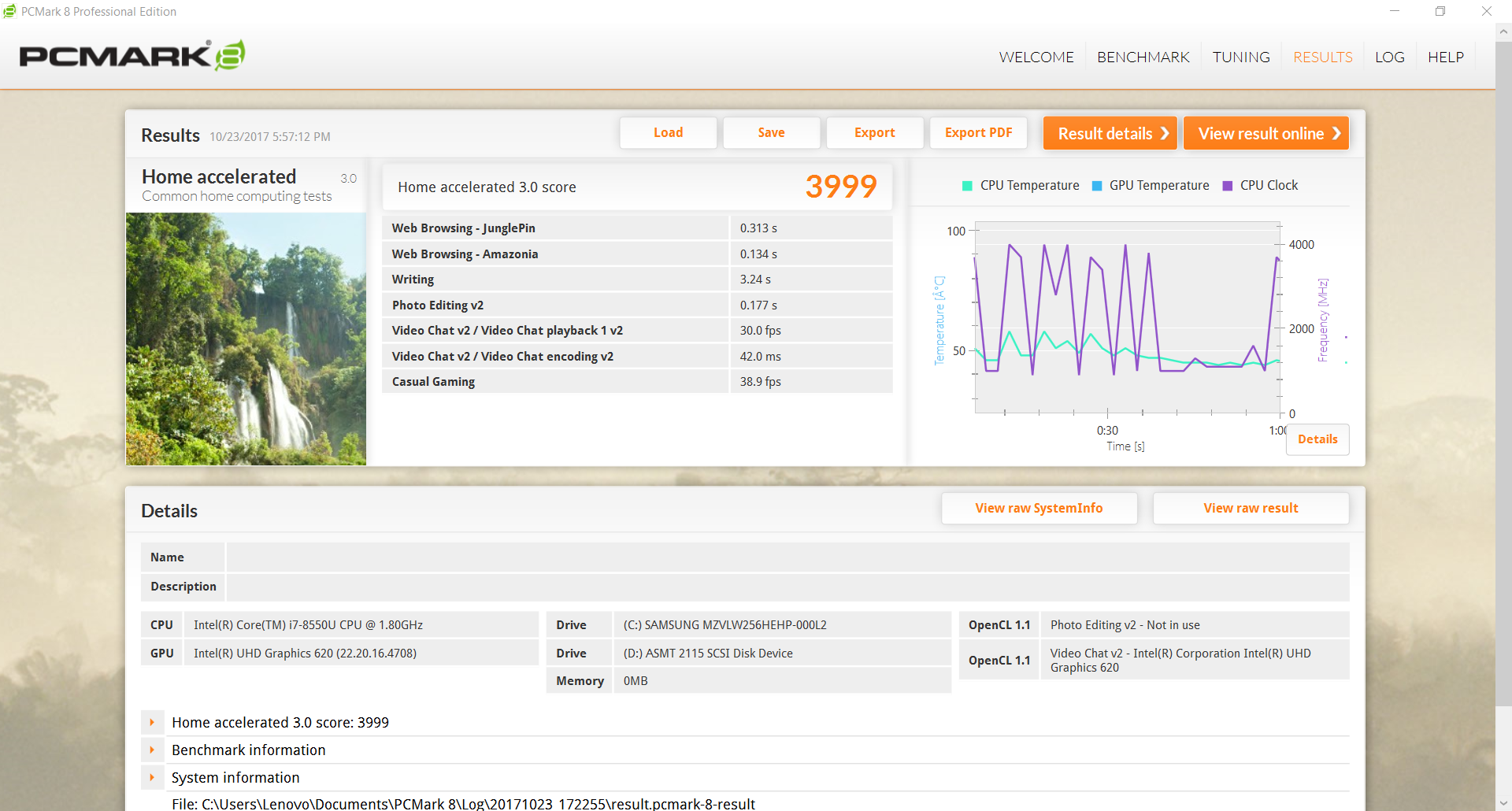Click View result online button
The image size is (1512, 811).
(x=1266, y=134)
